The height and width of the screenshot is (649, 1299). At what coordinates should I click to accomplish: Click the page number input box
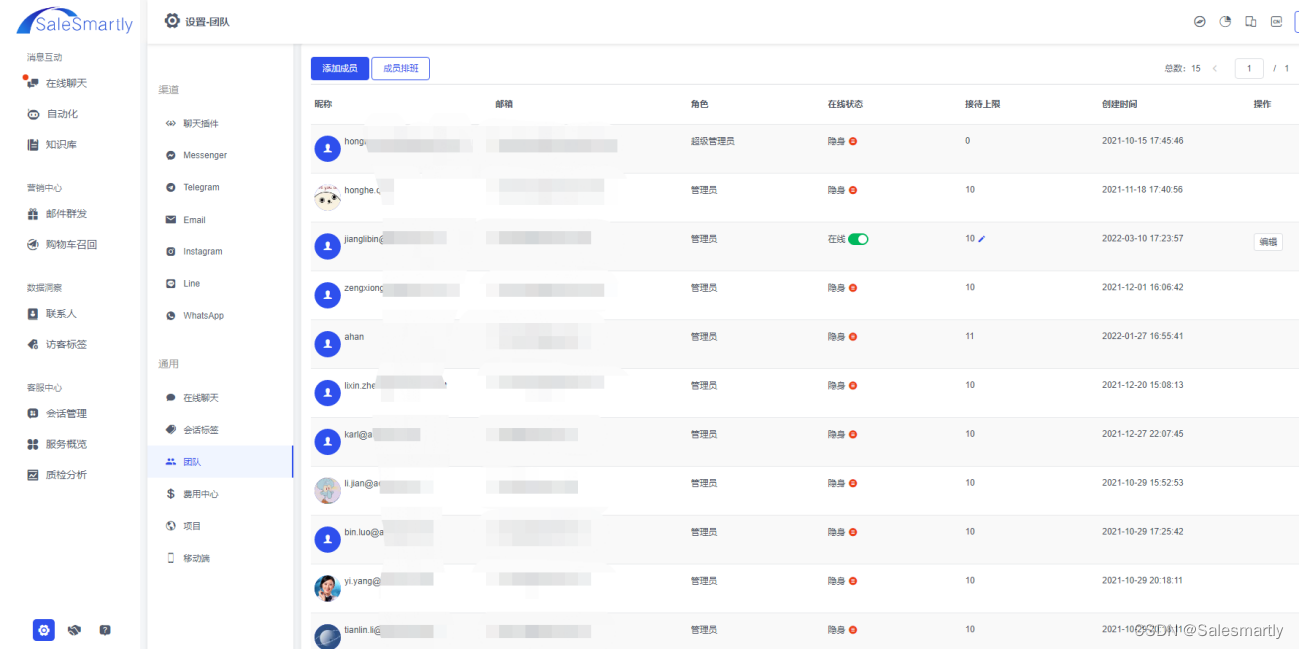[1249, 68]
